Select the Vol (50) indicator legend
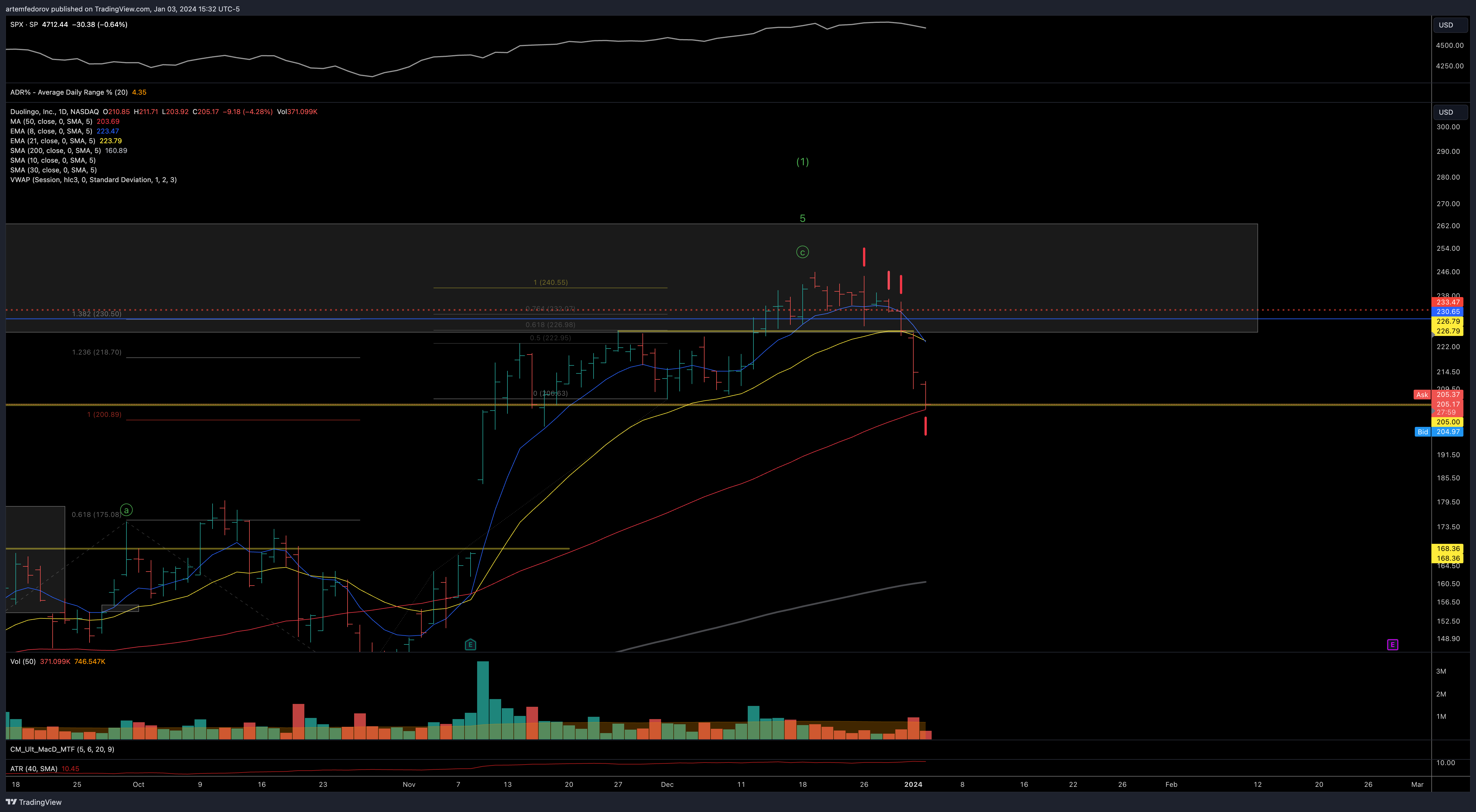Screen dimensions: 1476x812 tap(23, 661)
